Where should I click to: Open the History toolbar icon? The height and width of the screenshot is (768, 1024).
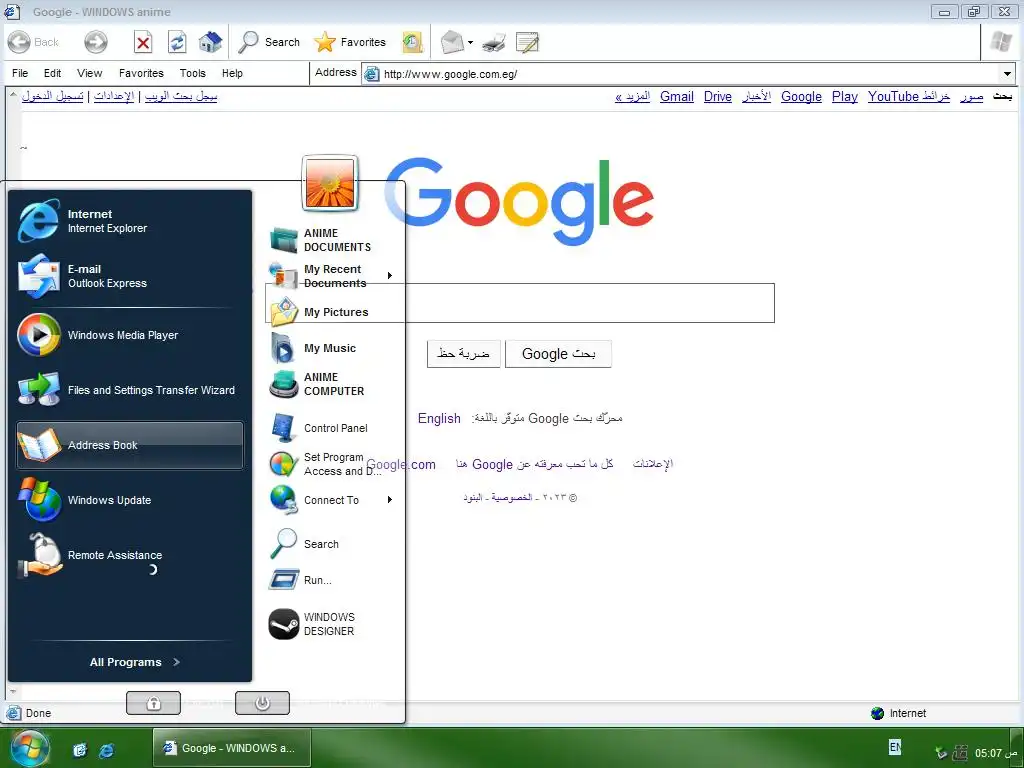pos(412,42)
